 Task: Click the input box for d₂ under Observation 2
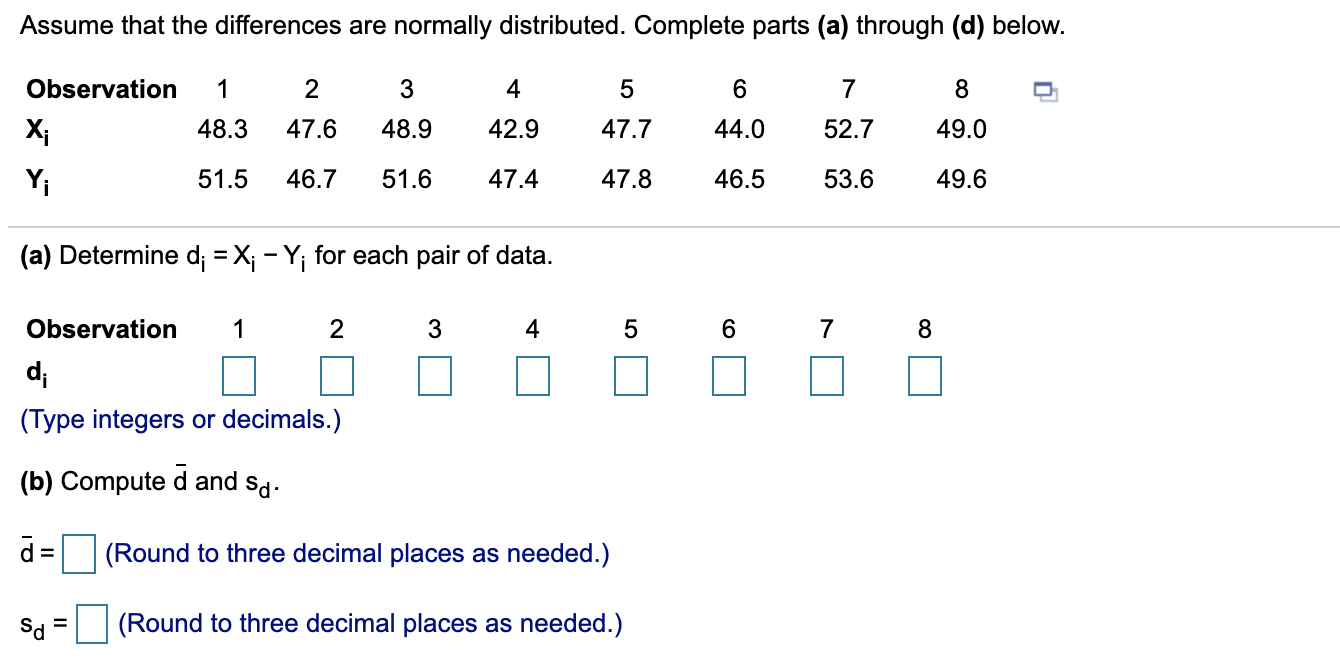click(x=339, y=374)
